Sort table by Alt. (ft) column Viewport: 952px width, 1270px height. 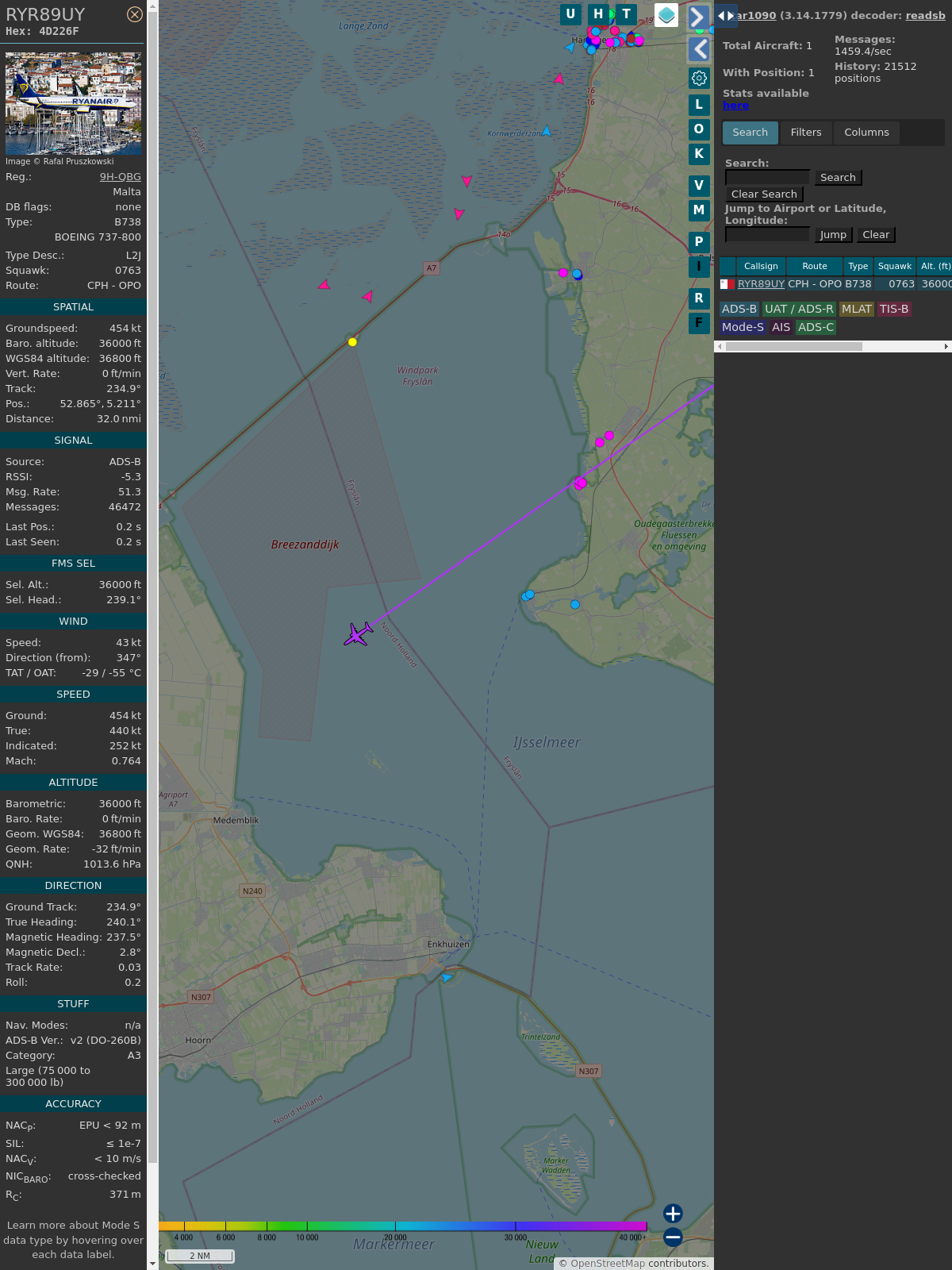[x=935, y=267]
